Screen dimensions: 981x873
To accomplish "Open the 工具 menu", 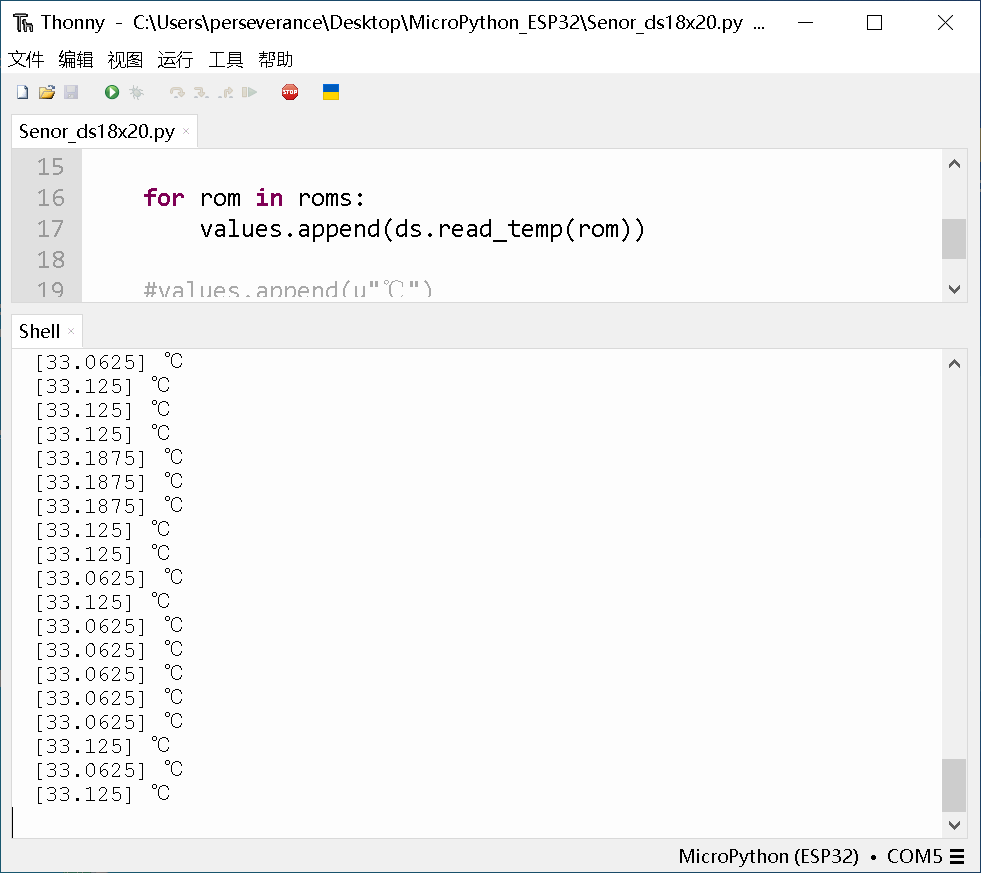I will pos(226,59).
